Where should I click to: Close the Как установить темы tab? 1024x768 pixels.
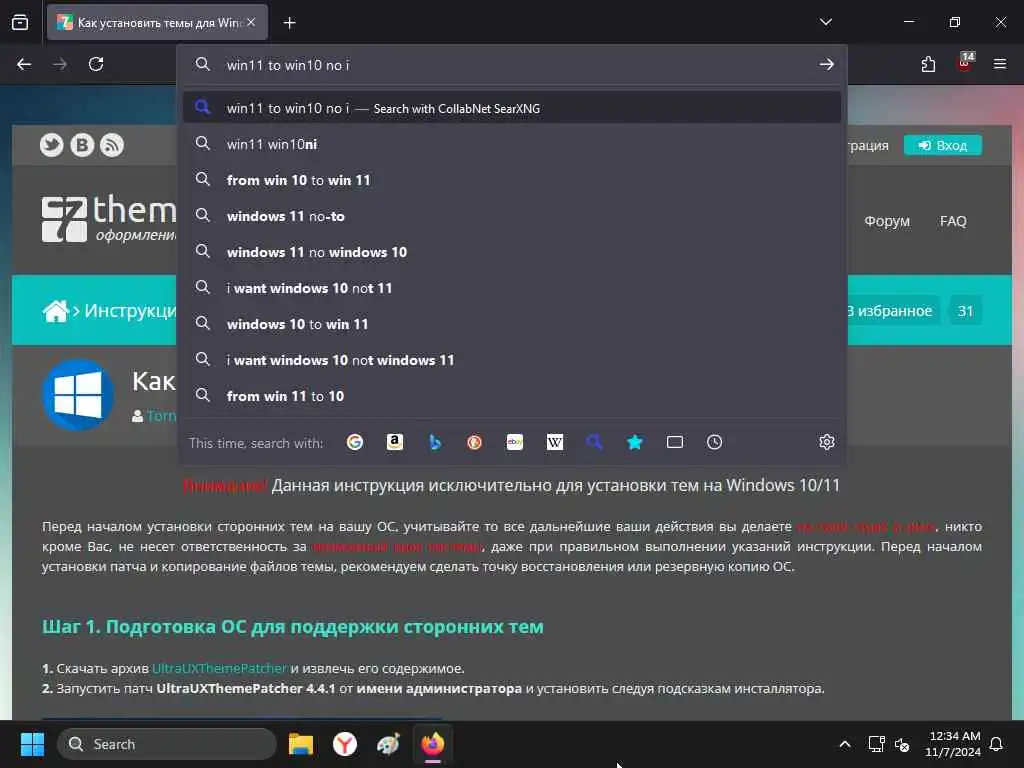tap(251, 22)
